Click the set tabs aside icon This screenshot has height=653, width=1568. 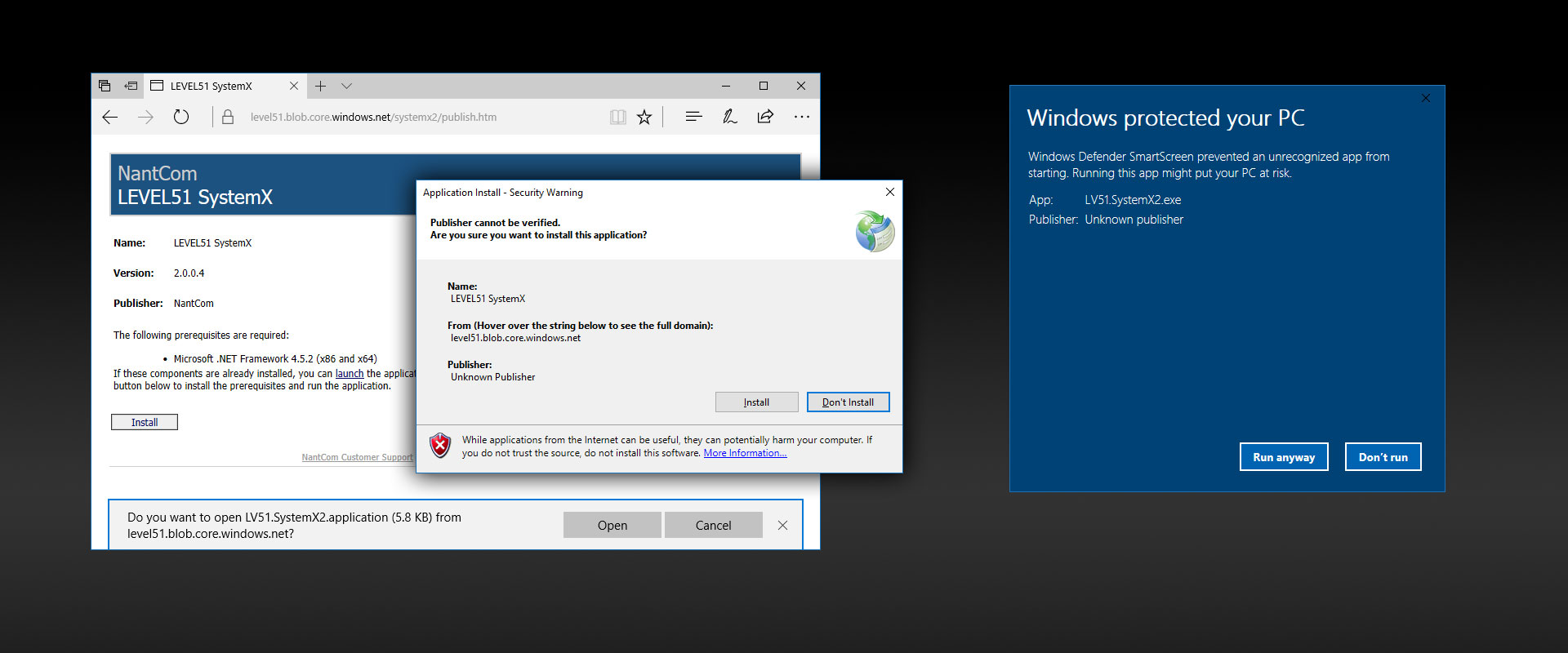click(x=131, y=86)
